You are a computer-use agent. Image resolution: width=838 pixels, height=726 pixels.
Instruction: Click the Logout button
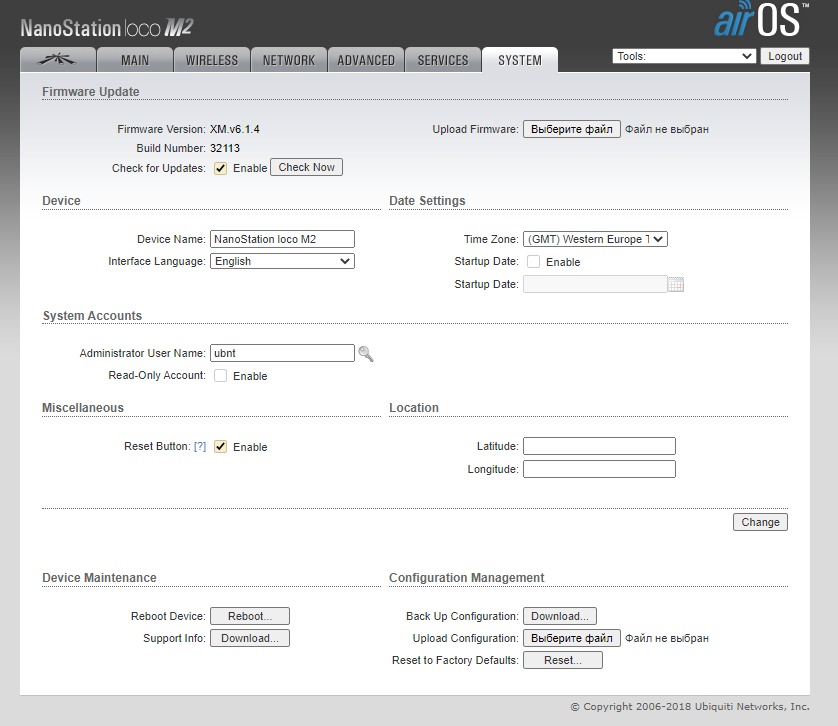pos(785,56)
